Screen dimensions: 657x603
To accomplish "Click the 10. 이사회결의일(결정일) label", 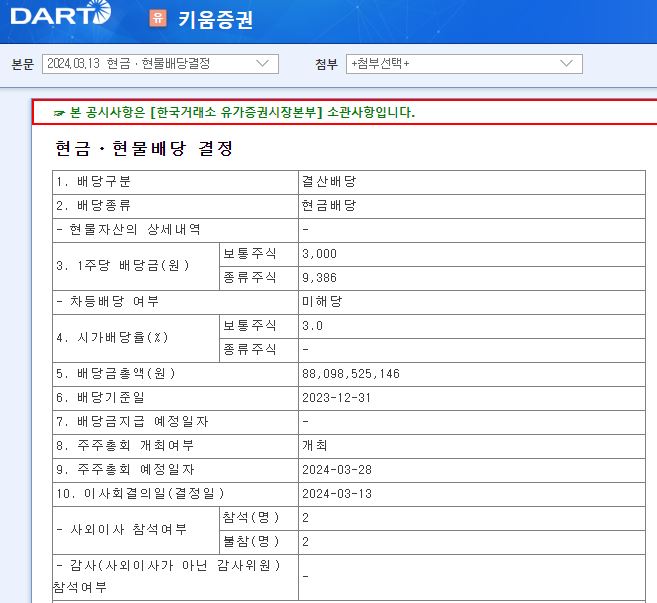I will [x=140, y=494].
